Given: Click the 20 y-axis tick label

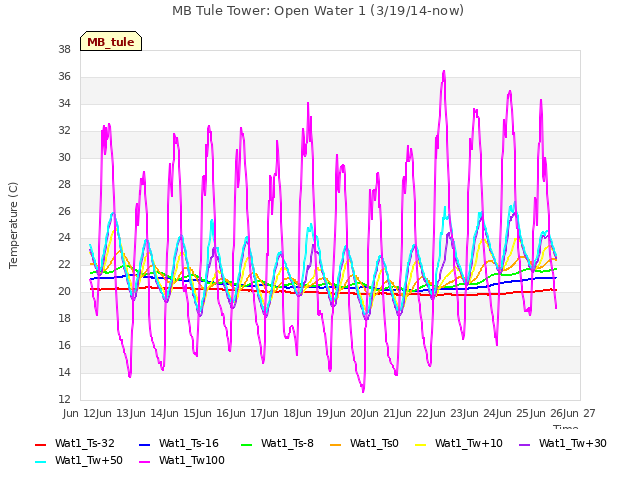Looking at the screenshot, I should tap(64, 291).
